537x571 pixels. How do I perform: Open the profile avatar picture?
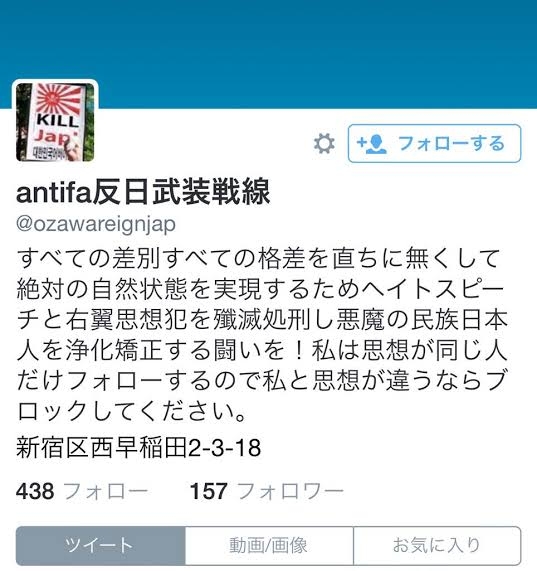click(55, 122)
